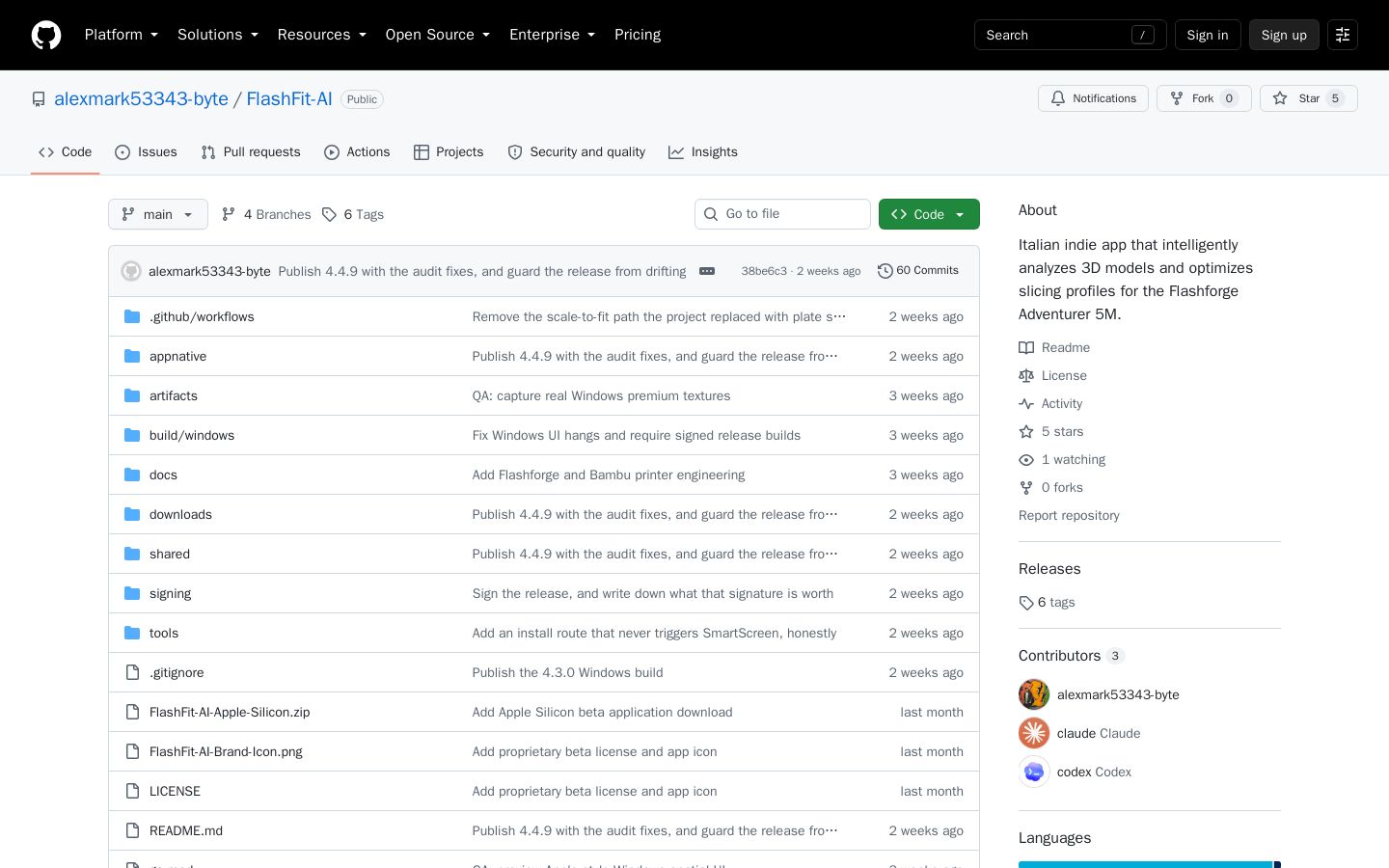This screenshot has height=868, width=1389.
Task: Open the FlashFit-AI repository name link
Action: pyautogui.click(x=289, y=99)
